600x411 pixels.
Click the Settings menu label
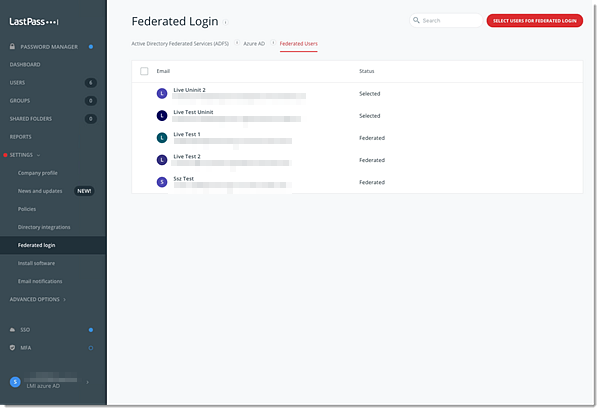coord(21,155)
